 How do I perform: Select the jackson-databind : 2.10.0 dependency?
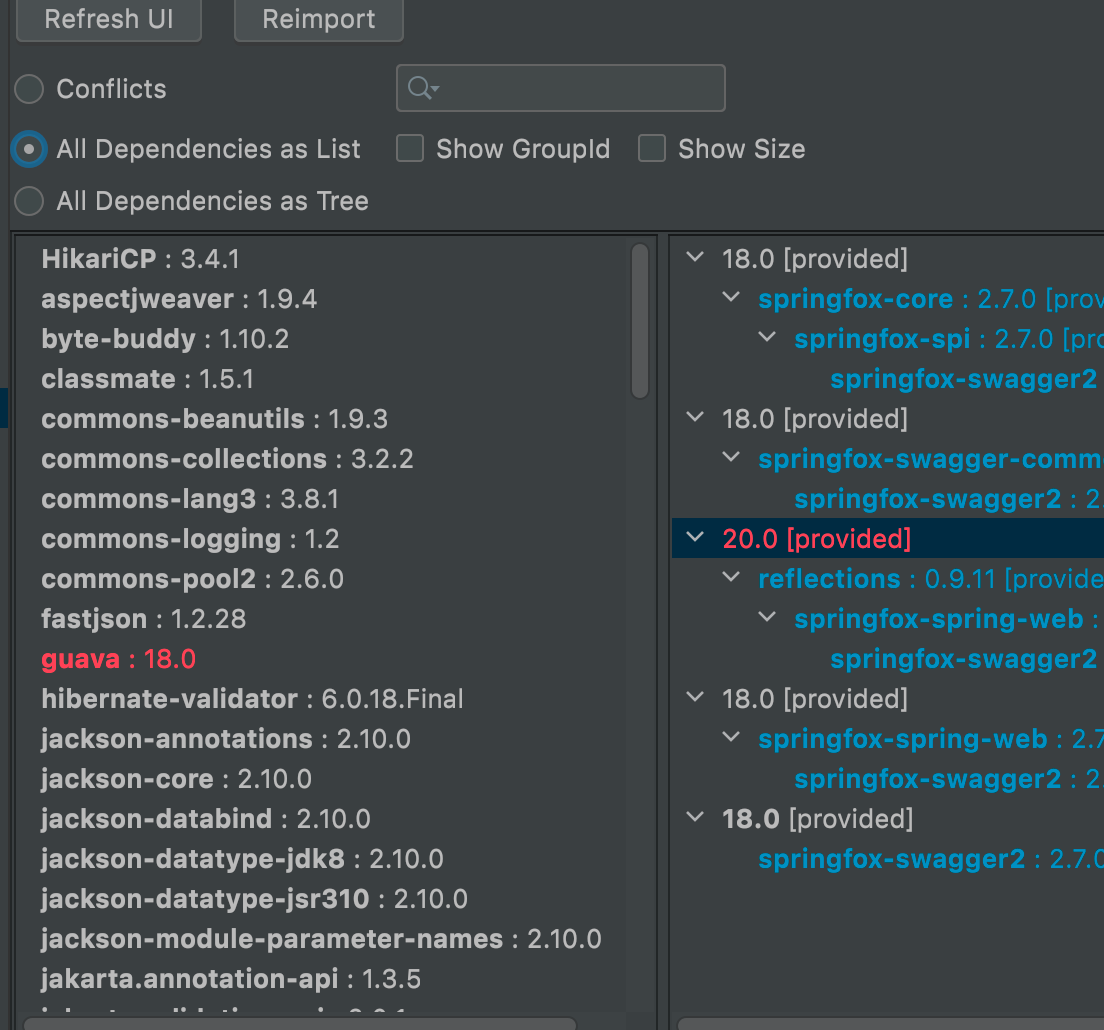click(x=206, y=819)
